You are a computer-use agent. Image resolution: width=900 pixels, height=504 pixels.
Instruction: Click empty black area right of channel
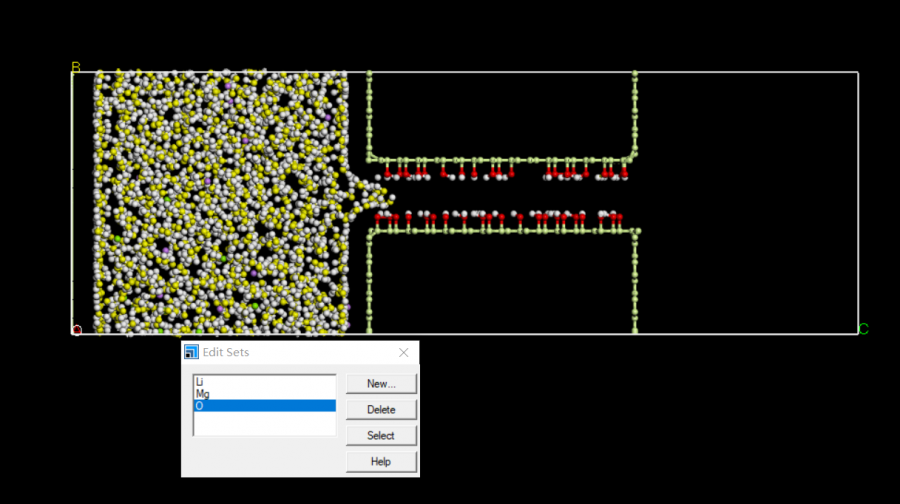(750, 200)
